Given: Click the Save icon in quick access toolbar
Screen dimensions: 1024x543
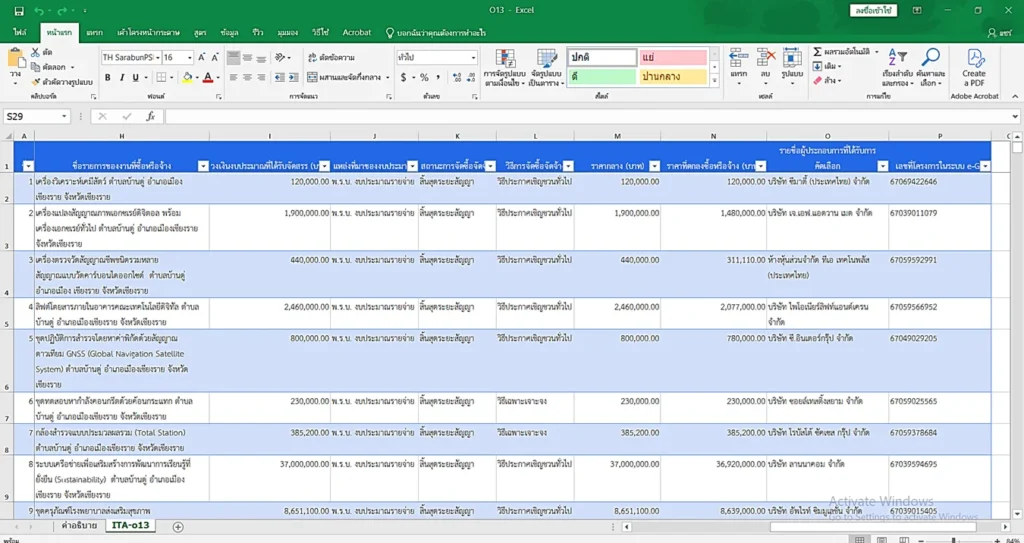Looking at the screenshot, I should pyautogui.click(x=18, y=10).
